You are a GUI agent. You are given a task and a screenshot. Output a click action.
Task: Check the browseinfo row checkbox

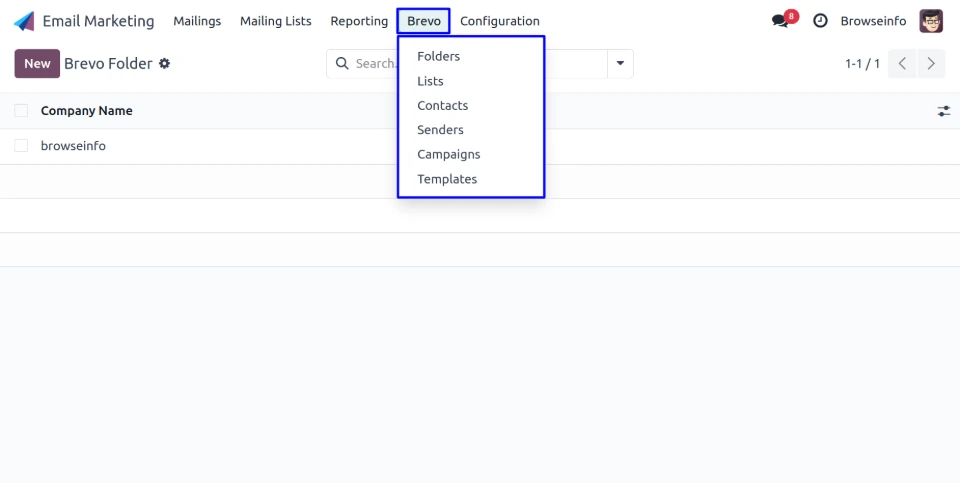[x=21, y=146]
